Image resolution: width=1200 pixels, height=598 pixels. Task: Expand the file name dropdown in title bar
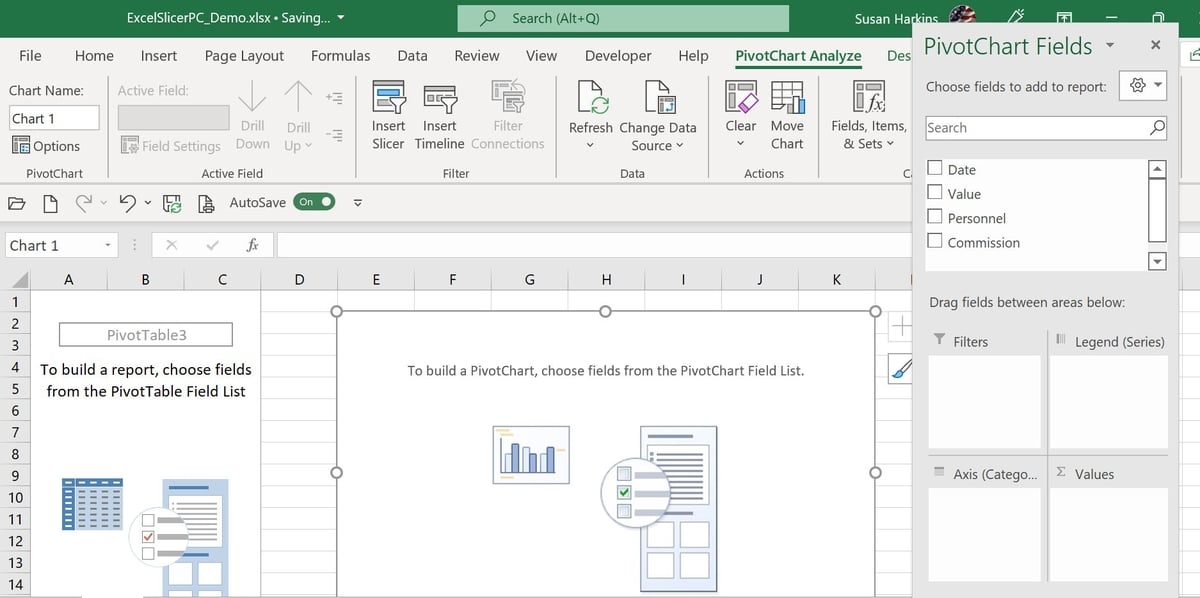tap(341, 18)
